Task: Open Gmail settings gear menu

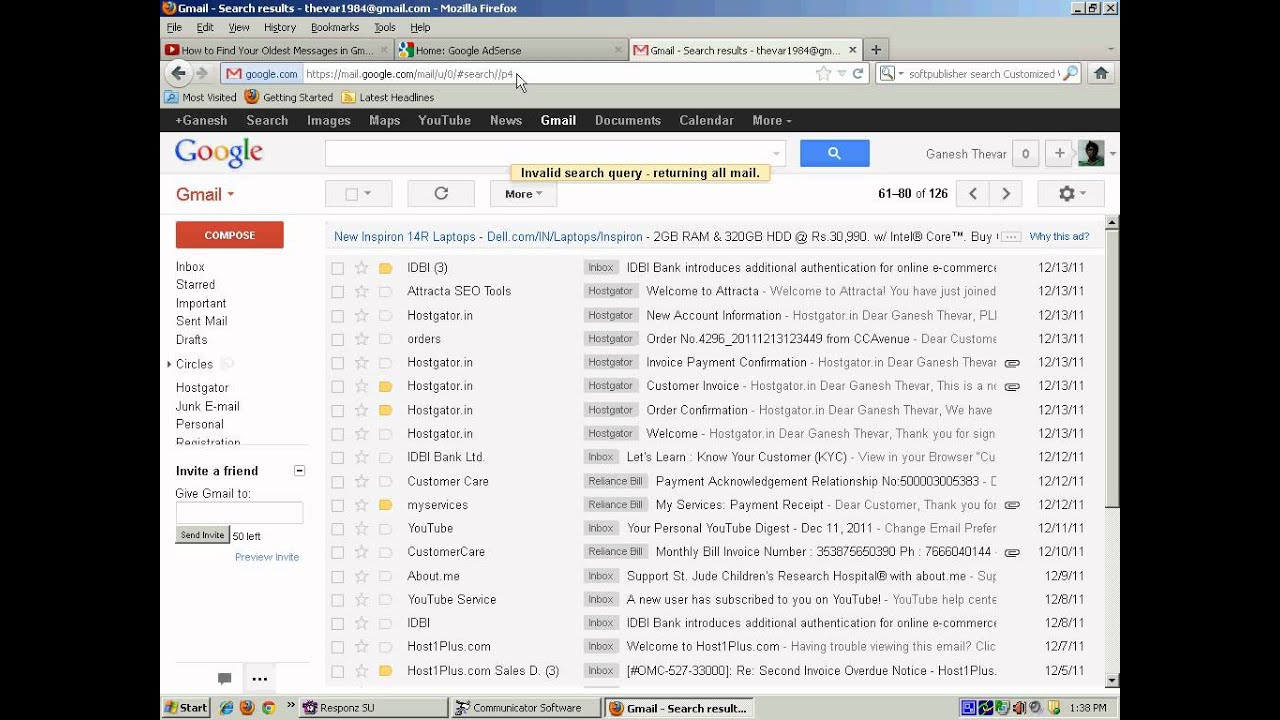Action: [1070, 194]
